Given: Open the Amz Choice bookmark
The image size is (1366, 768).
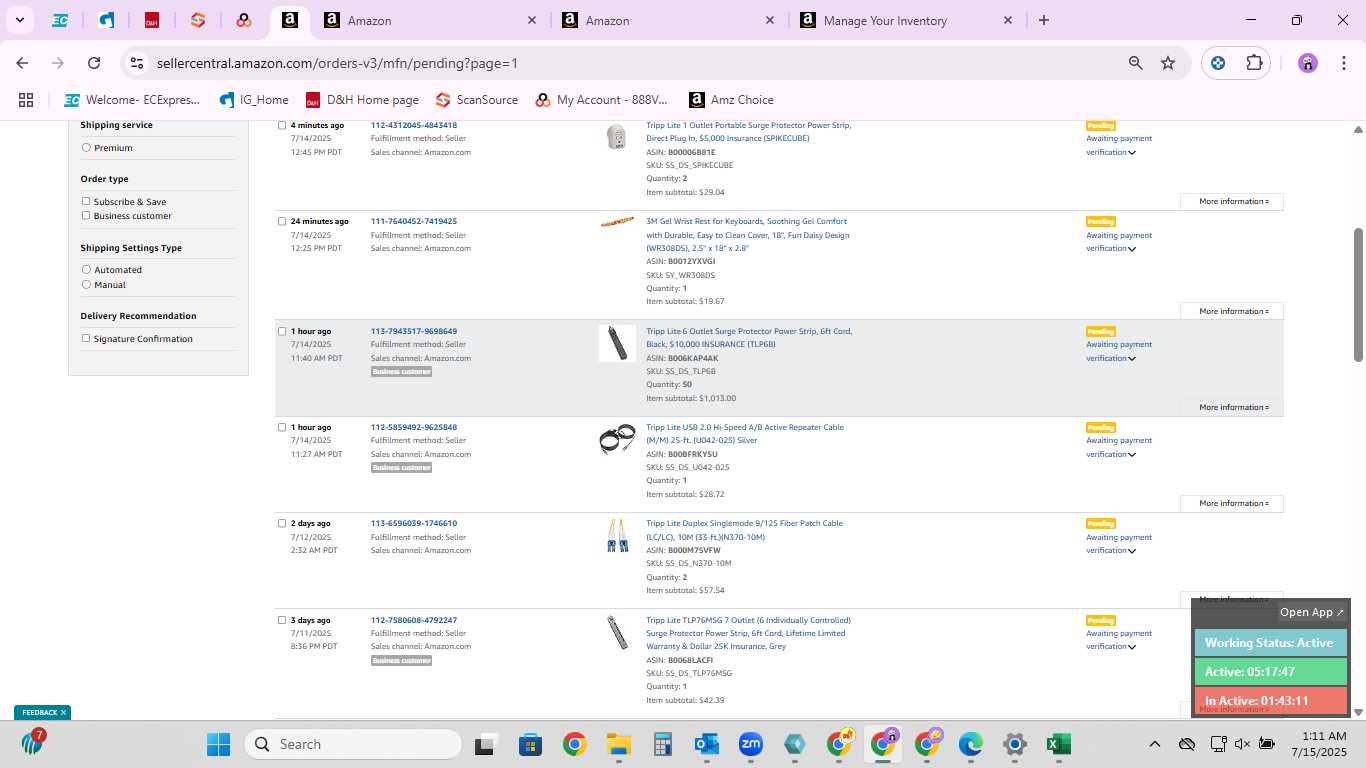Looking at the screenshot, I should pyautogui.click(x=731, y=100).
